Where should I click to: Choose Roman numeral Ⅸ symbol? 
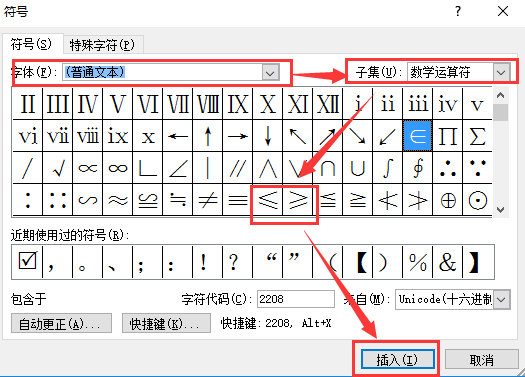[x=238, y=104]
